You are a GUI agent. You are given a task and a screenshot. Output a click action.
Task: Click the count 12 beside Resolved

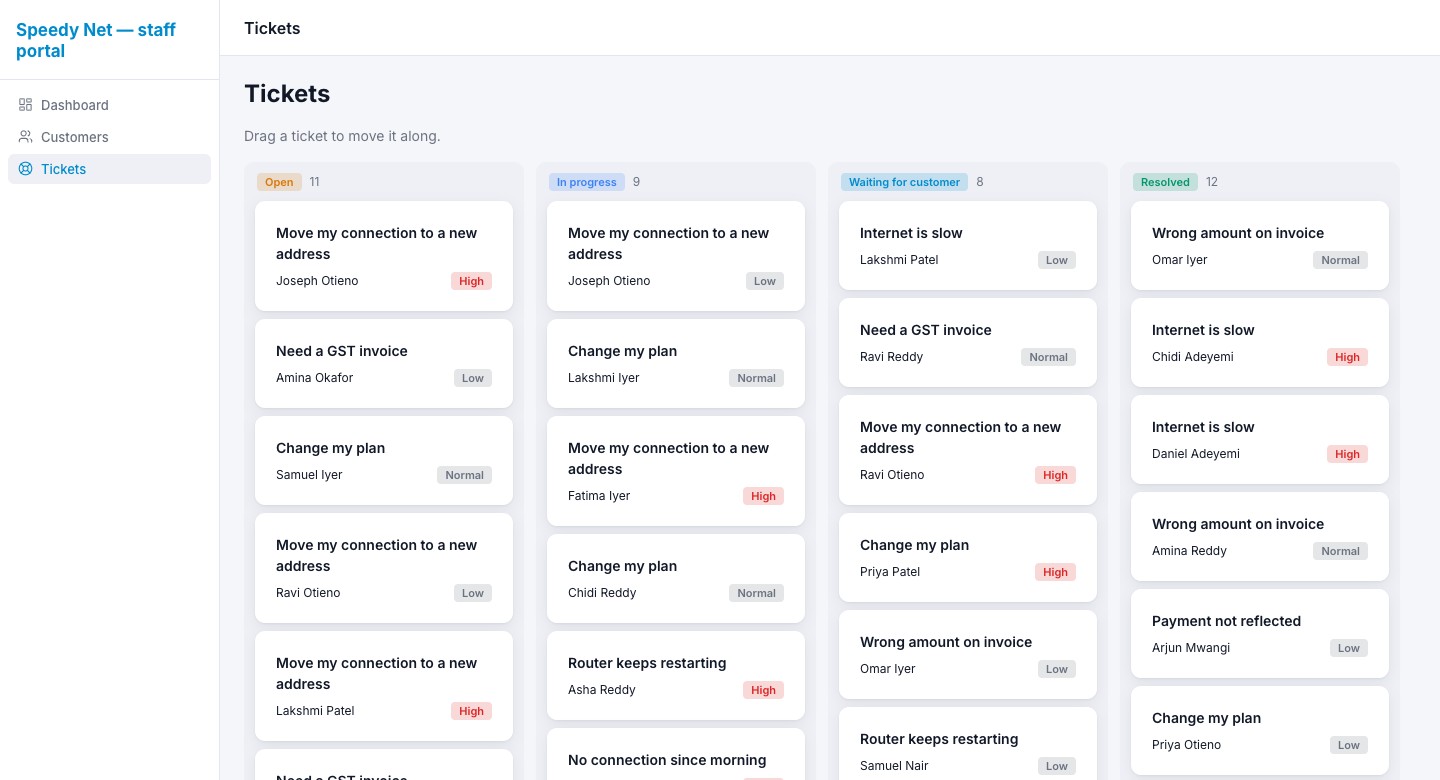pos(1212,182)
